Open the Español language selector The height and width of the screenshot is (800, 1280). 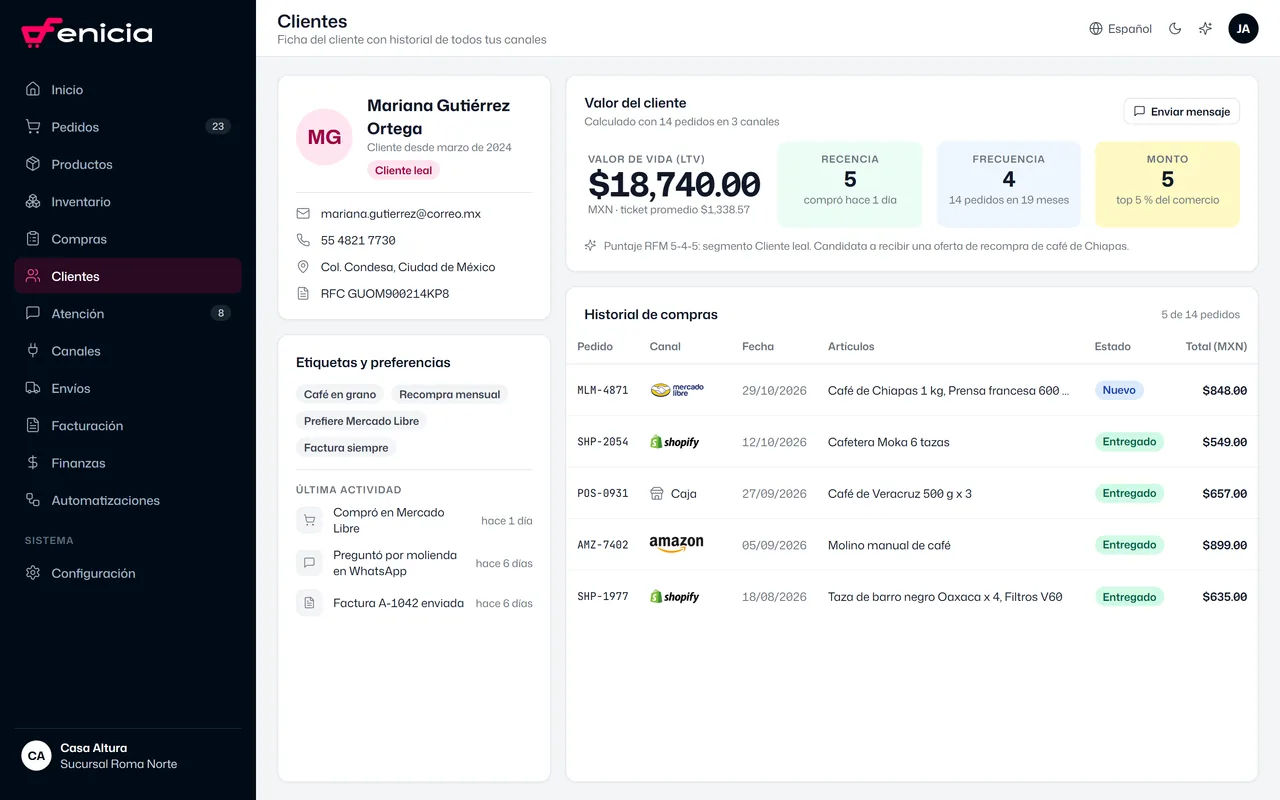(x=1120, y=29)
